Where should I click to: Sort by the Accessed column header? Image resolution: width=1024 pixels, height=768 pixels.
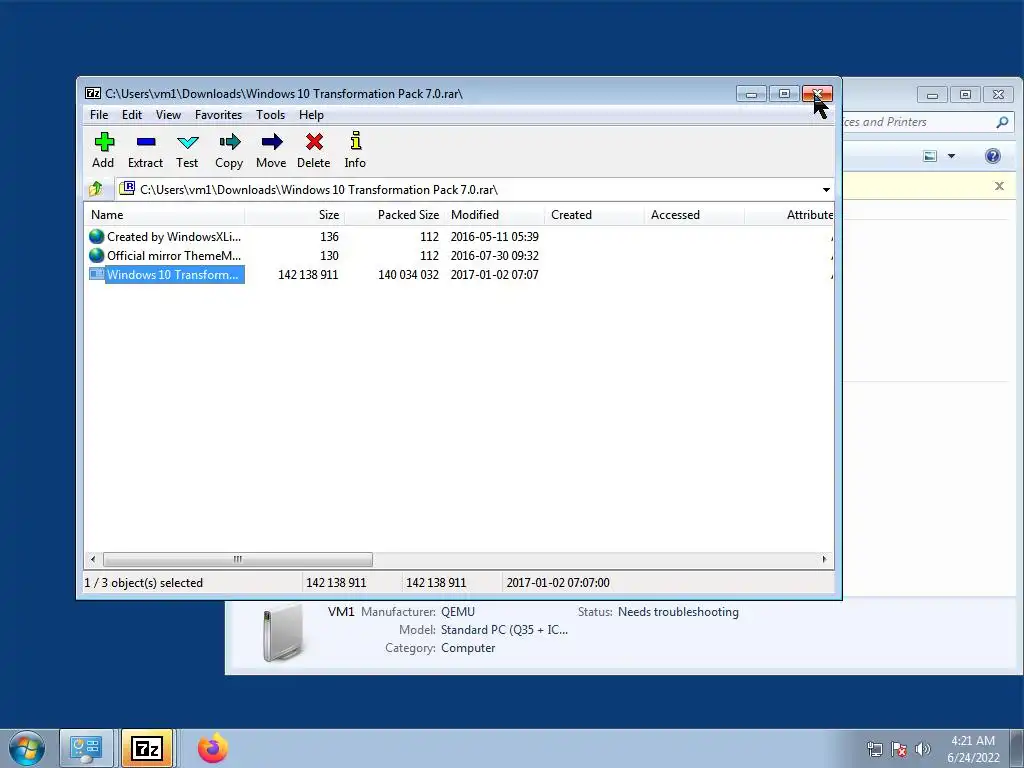694,215
